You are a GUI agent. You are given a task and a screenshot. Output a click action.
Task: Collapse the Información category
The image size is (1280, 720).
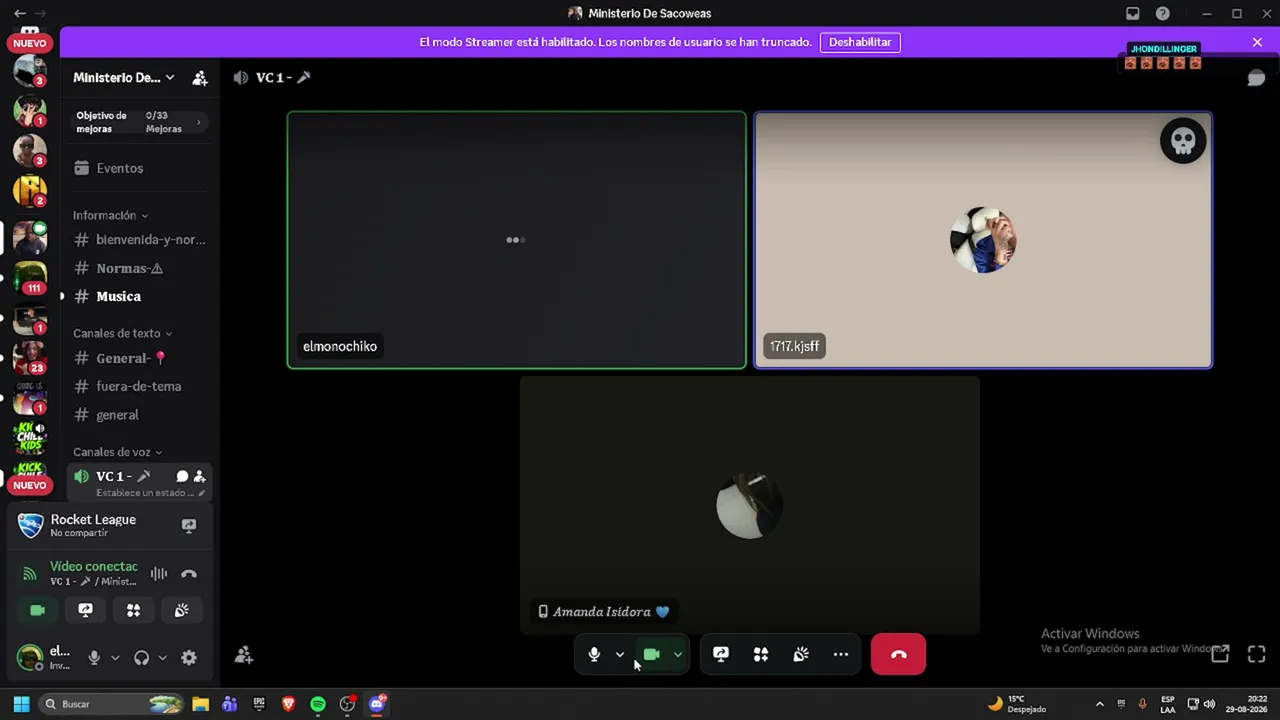[x=110, y=215]
